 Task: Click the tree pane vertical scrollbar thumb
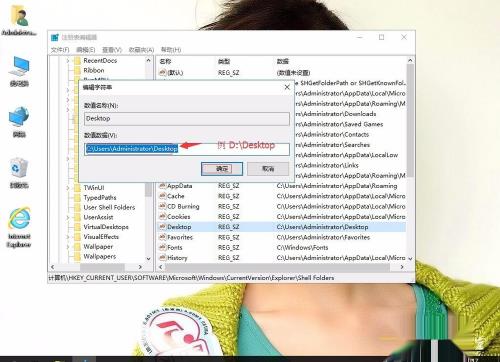[149, 189]
